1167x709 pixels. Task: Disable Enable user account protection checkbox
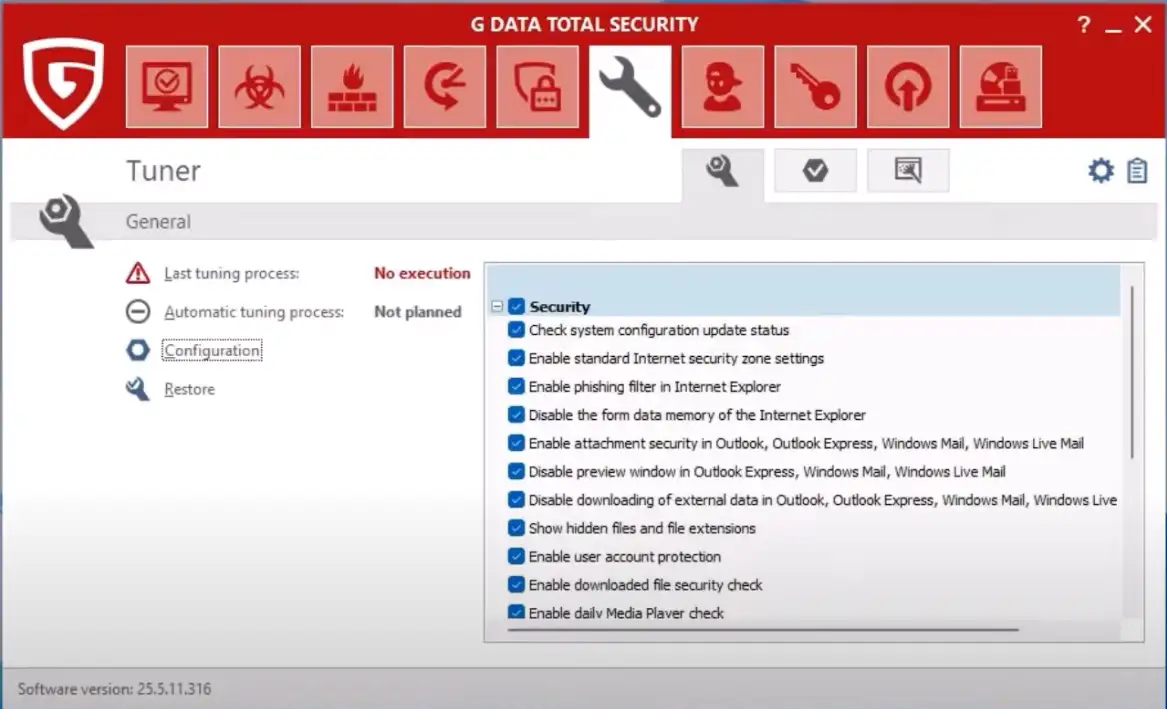tap(516, 556)
